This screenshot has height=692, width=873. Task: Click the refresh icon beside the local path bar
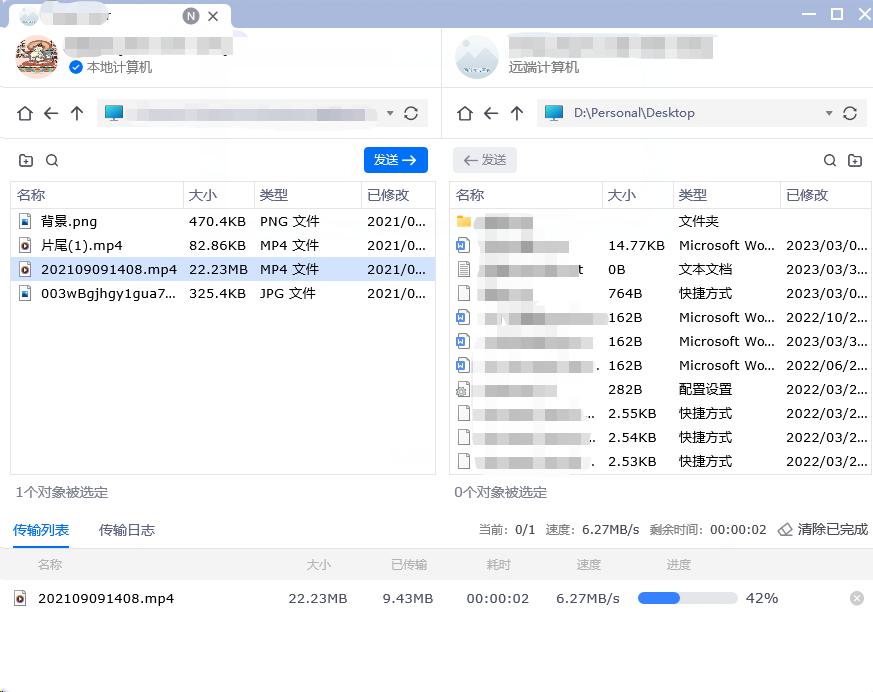click(411, 113)
